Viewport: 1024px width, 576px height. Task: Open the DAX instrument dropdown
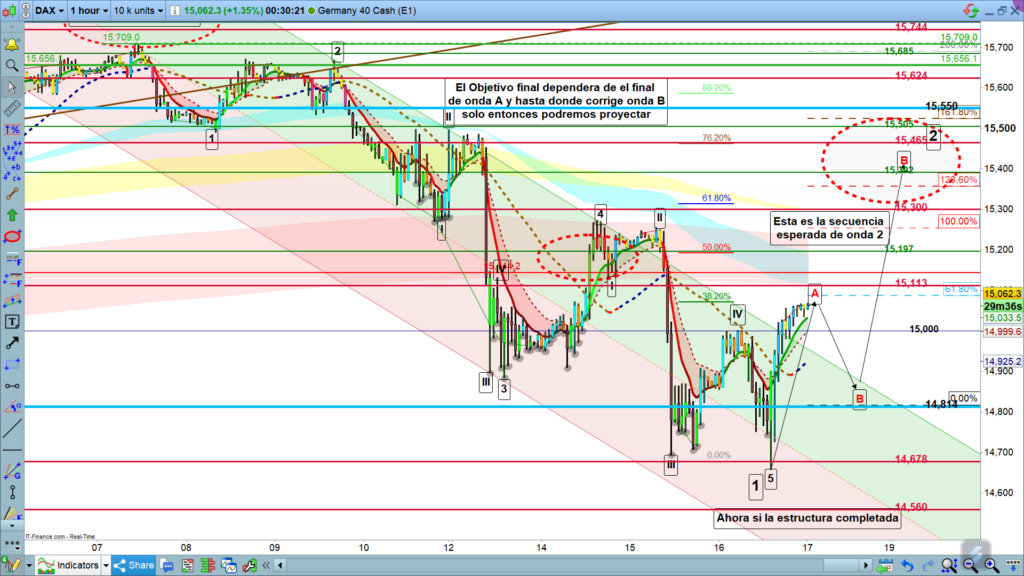(x=48, y=10)
